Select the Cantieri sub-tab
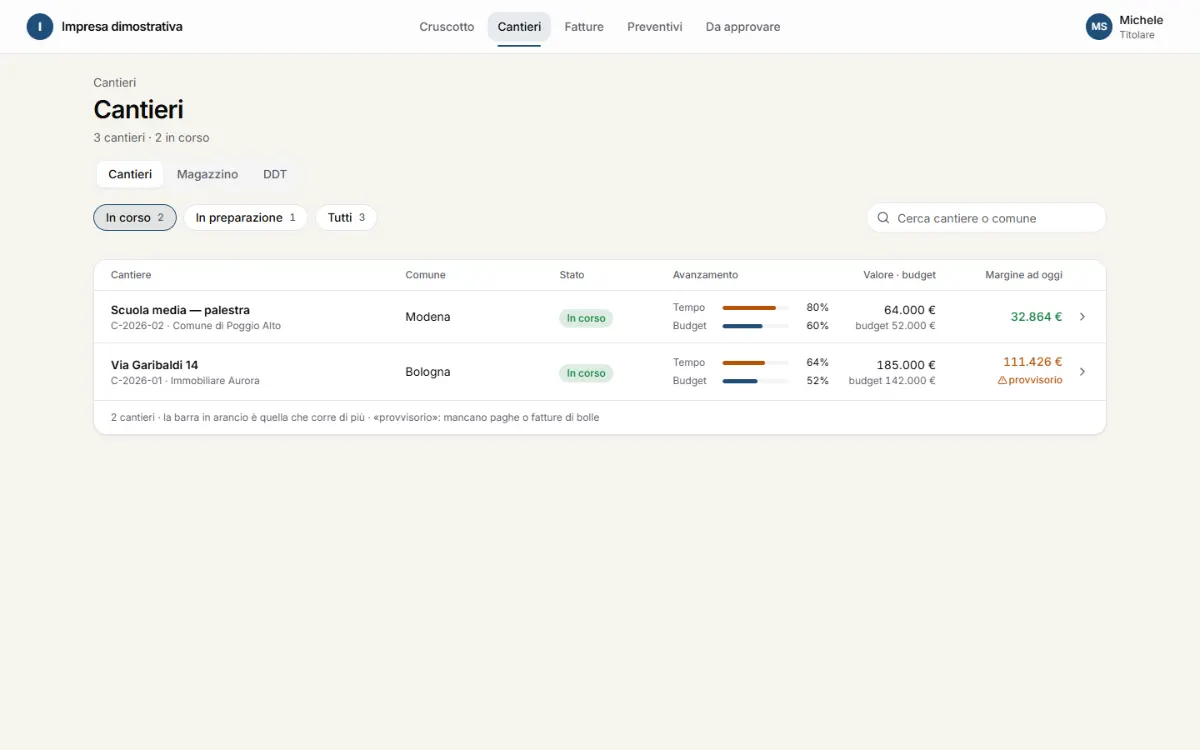Screen dimensions: 1200x750 click(x=130, y=174)
